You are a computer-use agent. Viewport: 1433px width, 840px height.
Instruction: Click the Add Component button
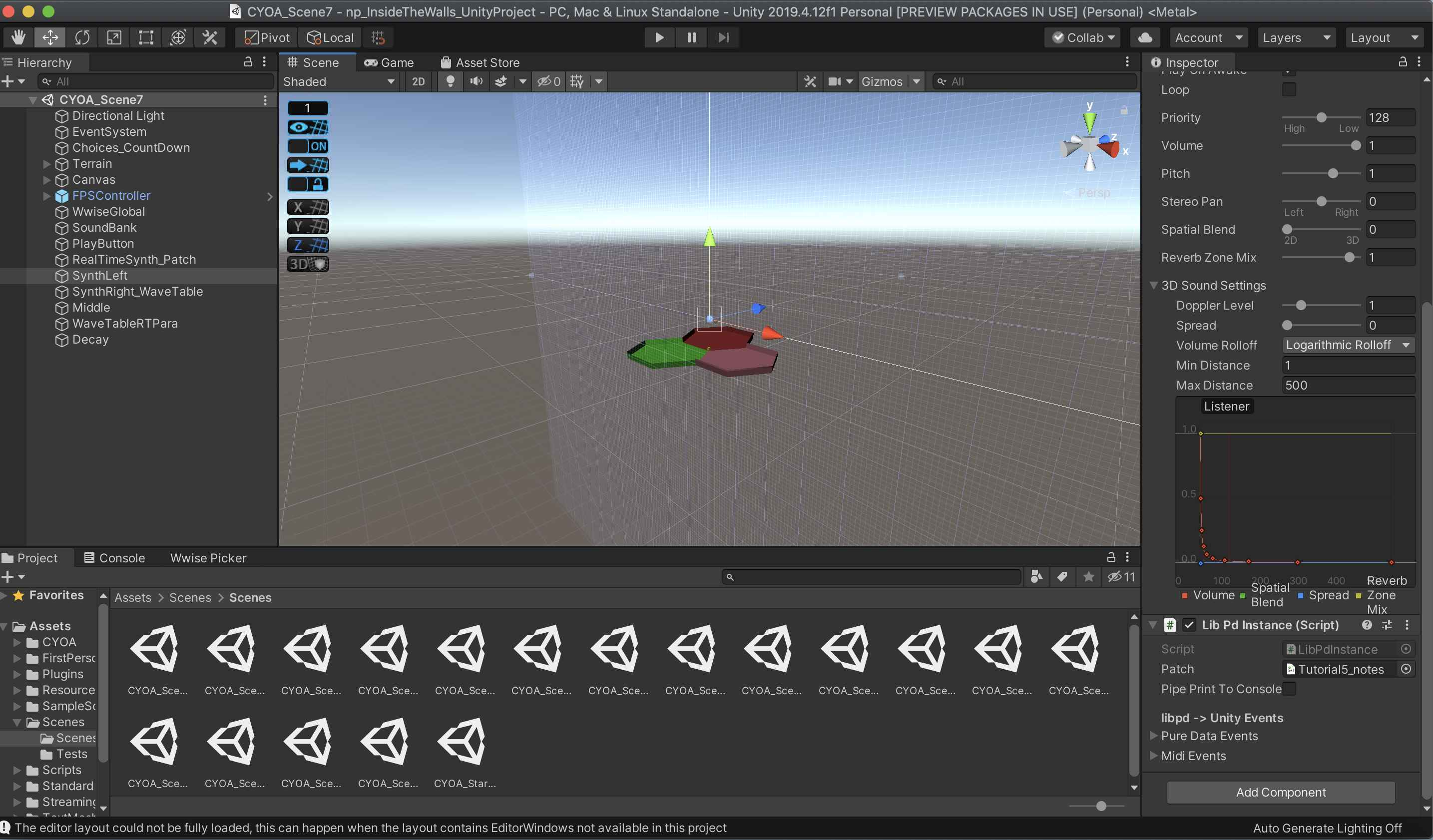1281,792
